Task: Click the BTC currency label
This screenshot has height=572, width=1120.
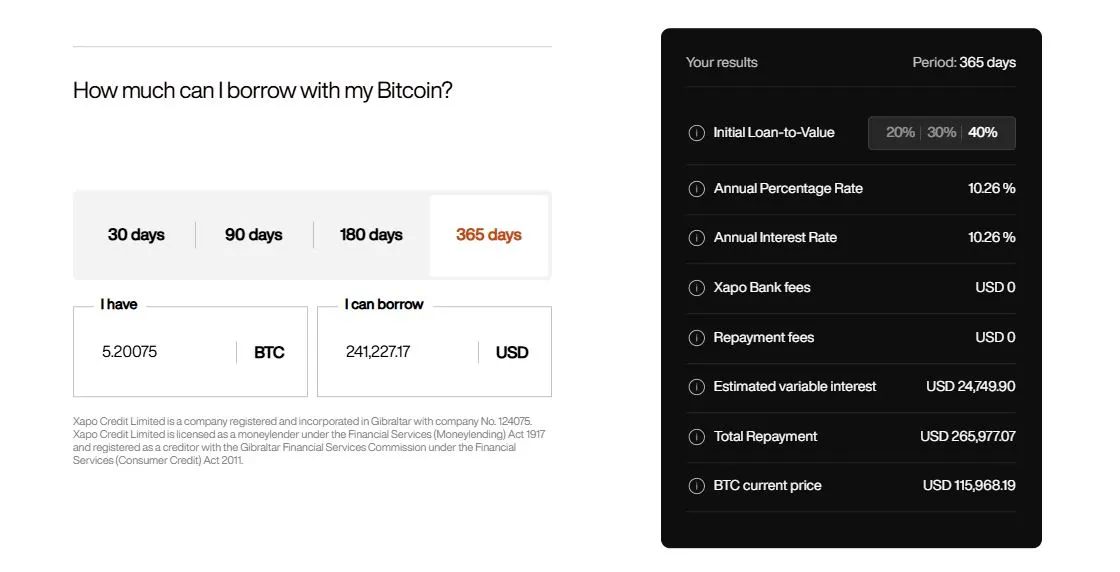Action: point(269,352)
